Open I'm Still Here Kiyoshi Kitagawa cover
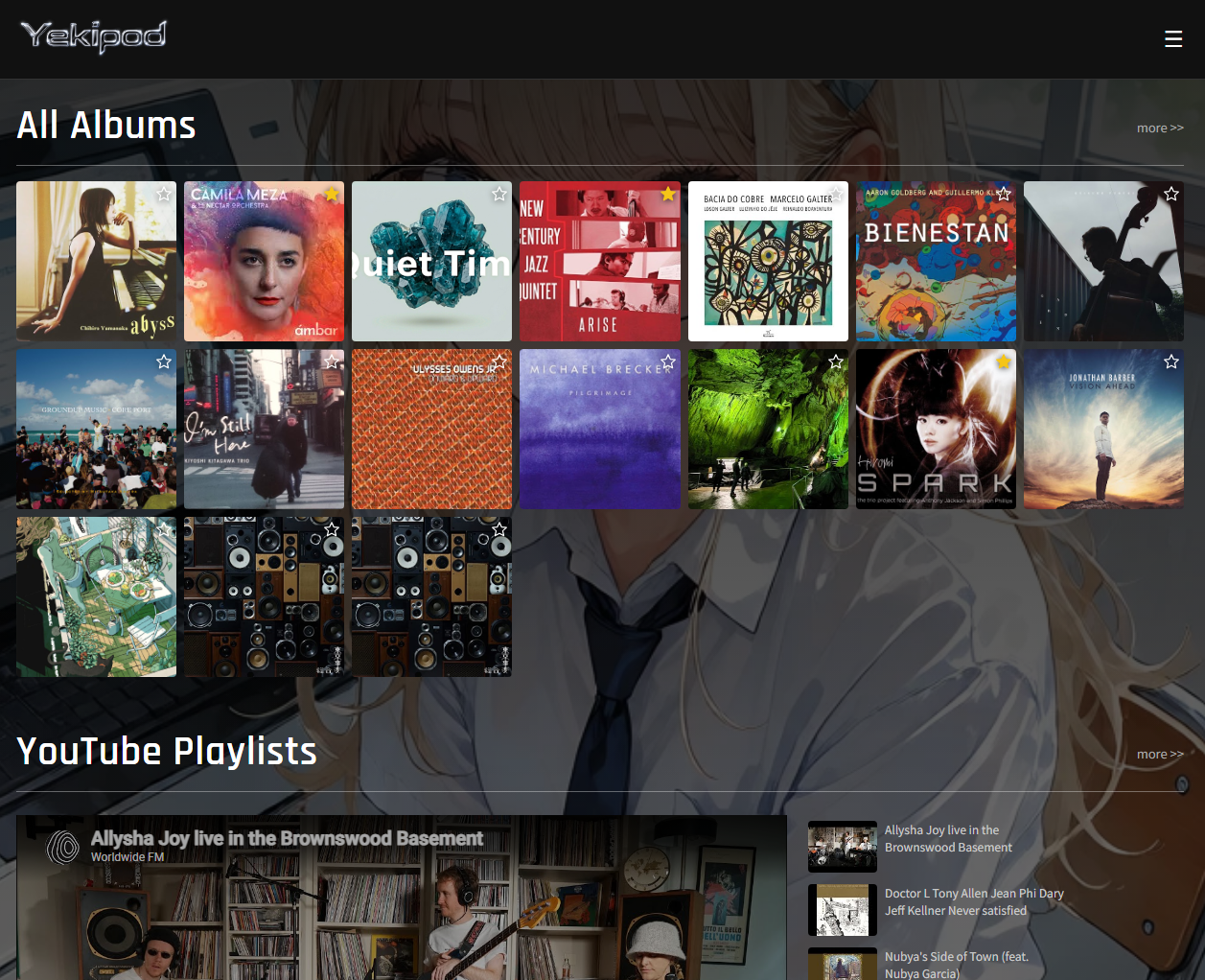Image resolution: width=1205 pixels, height=980 pixels. pos(264,429)
